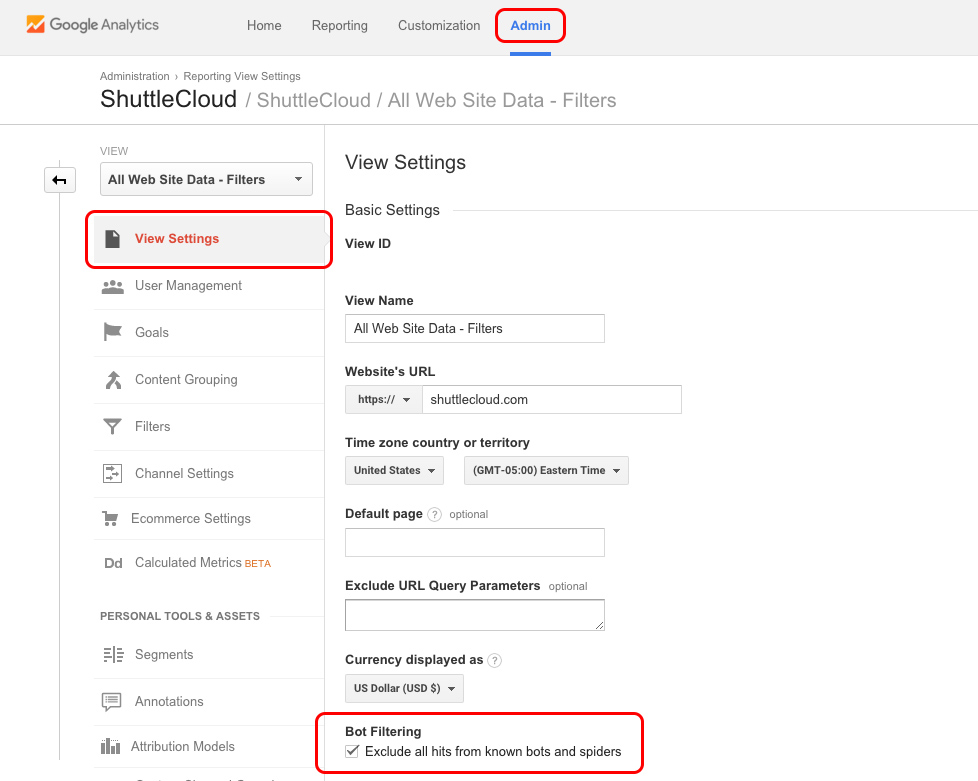Click the Administration breadcrumb link

pyautogui.click(x=135, y=76)
